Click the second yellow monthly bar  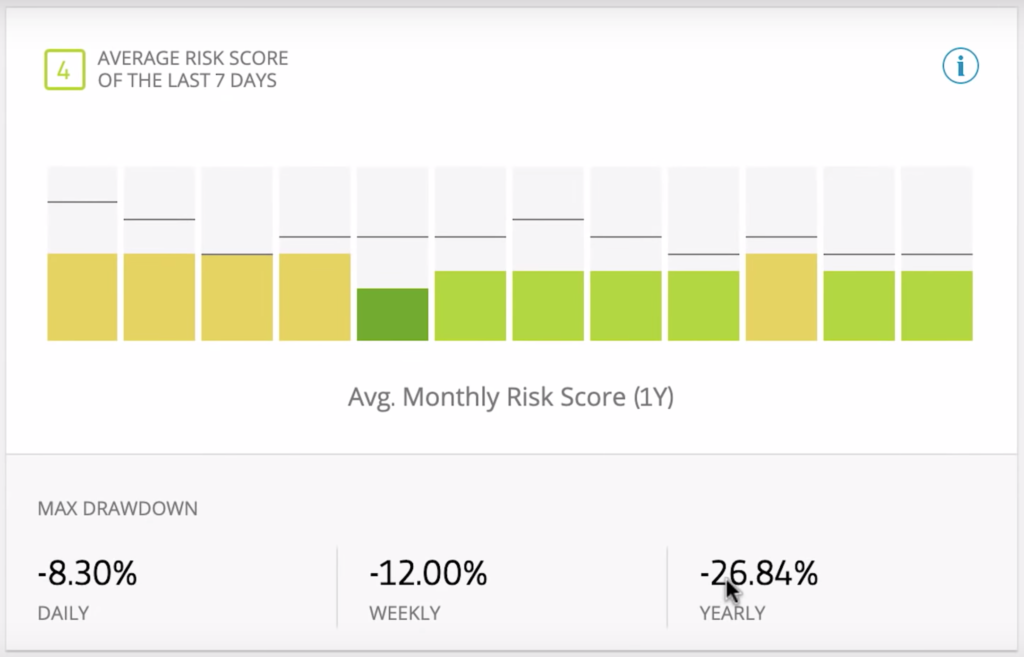pos(159,296)
